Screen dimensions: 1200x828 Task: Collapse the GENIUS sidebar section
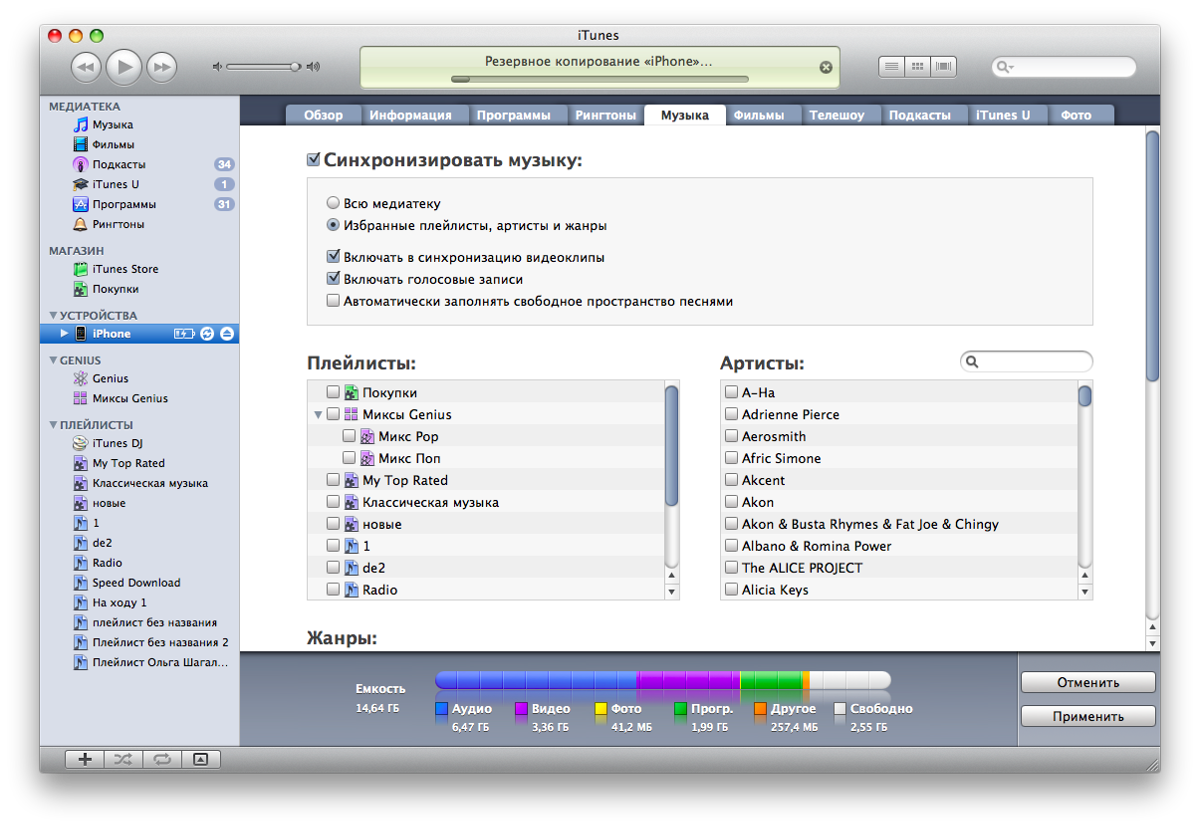tap(53, 360)
